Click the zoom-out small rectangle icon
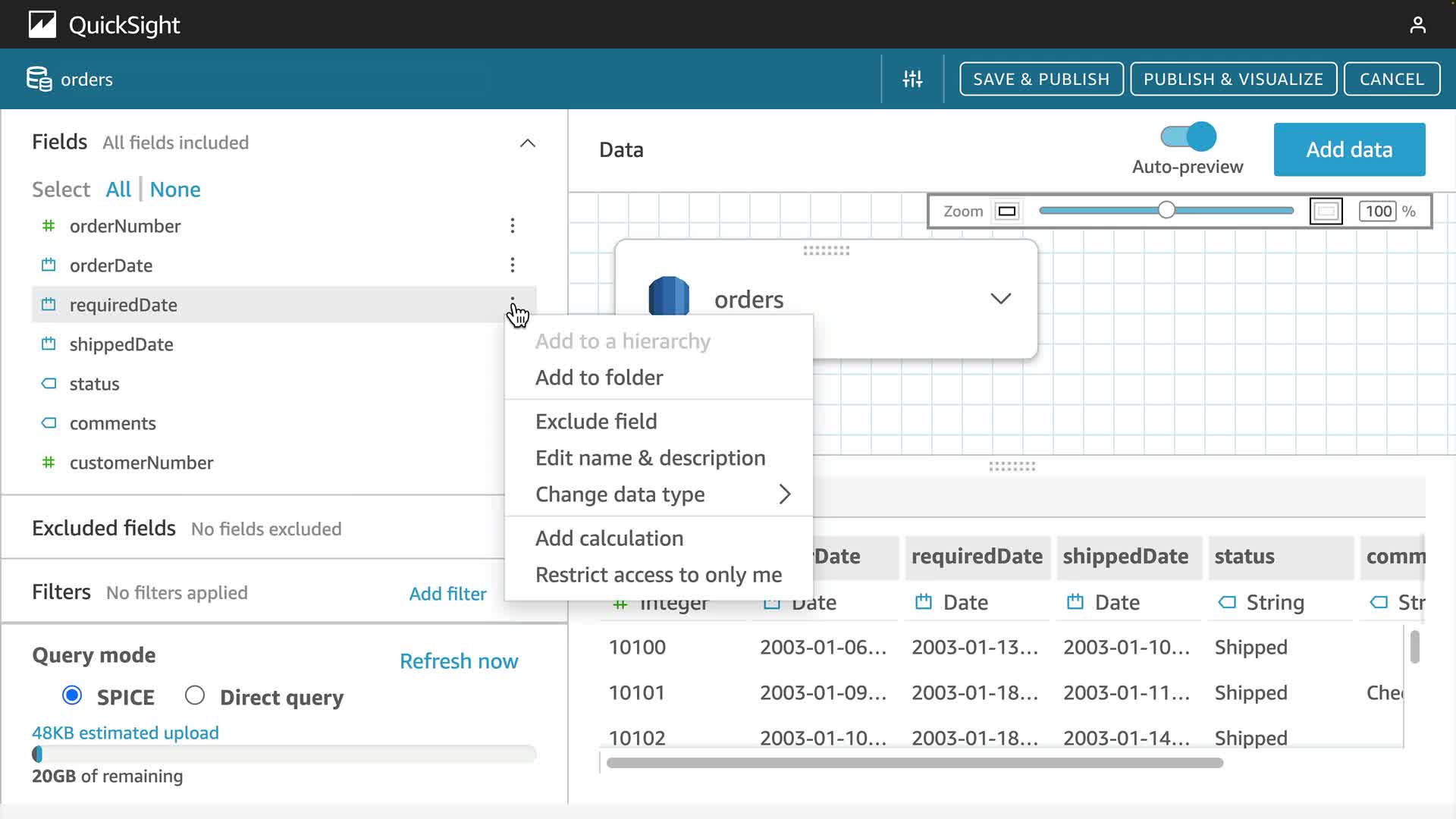Screen dimensions: 1456x819 pyautogui.click(x=1007, y=212)
